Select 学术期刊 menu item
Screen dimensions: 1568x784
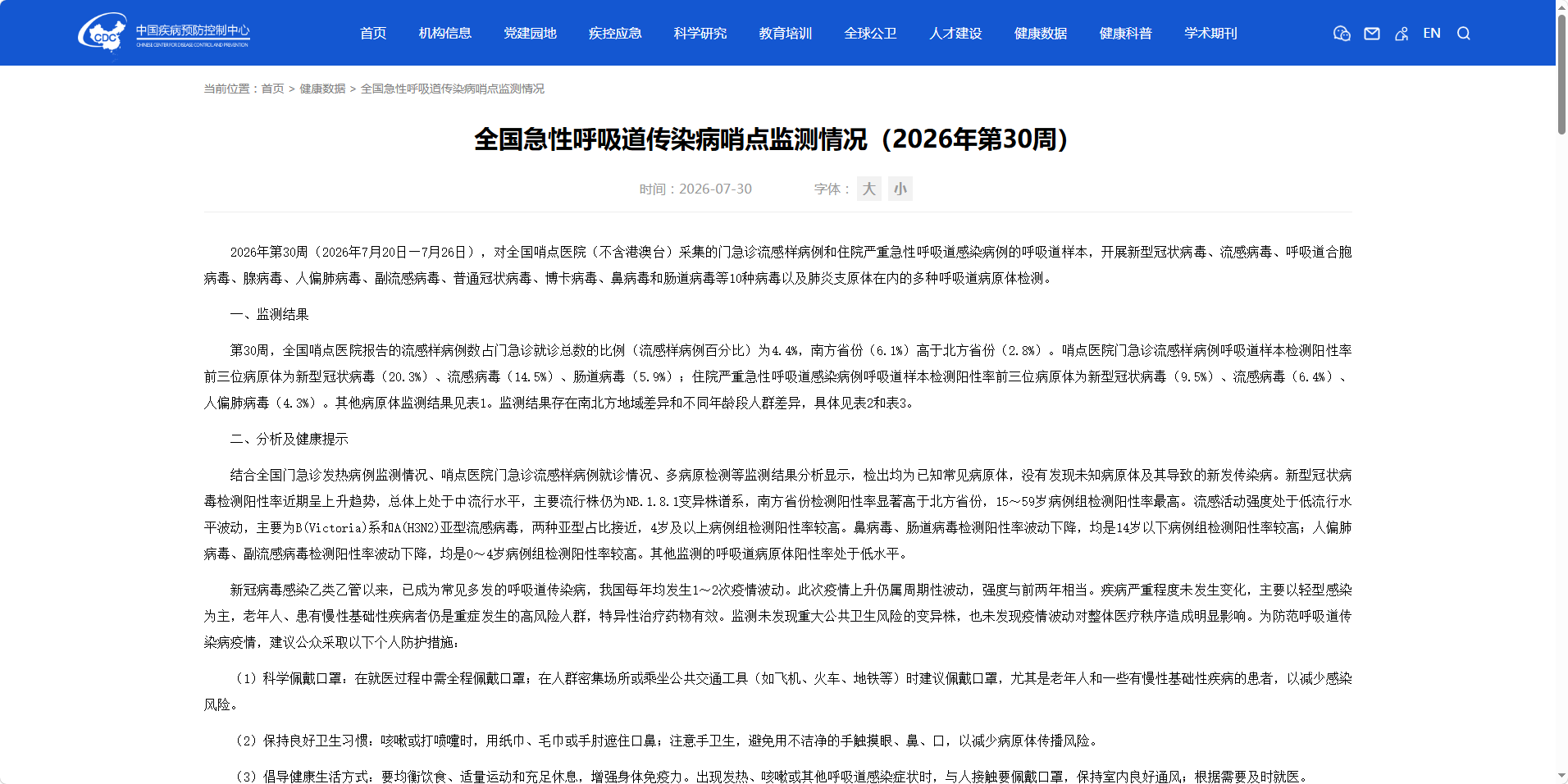tap(1210, 34)
